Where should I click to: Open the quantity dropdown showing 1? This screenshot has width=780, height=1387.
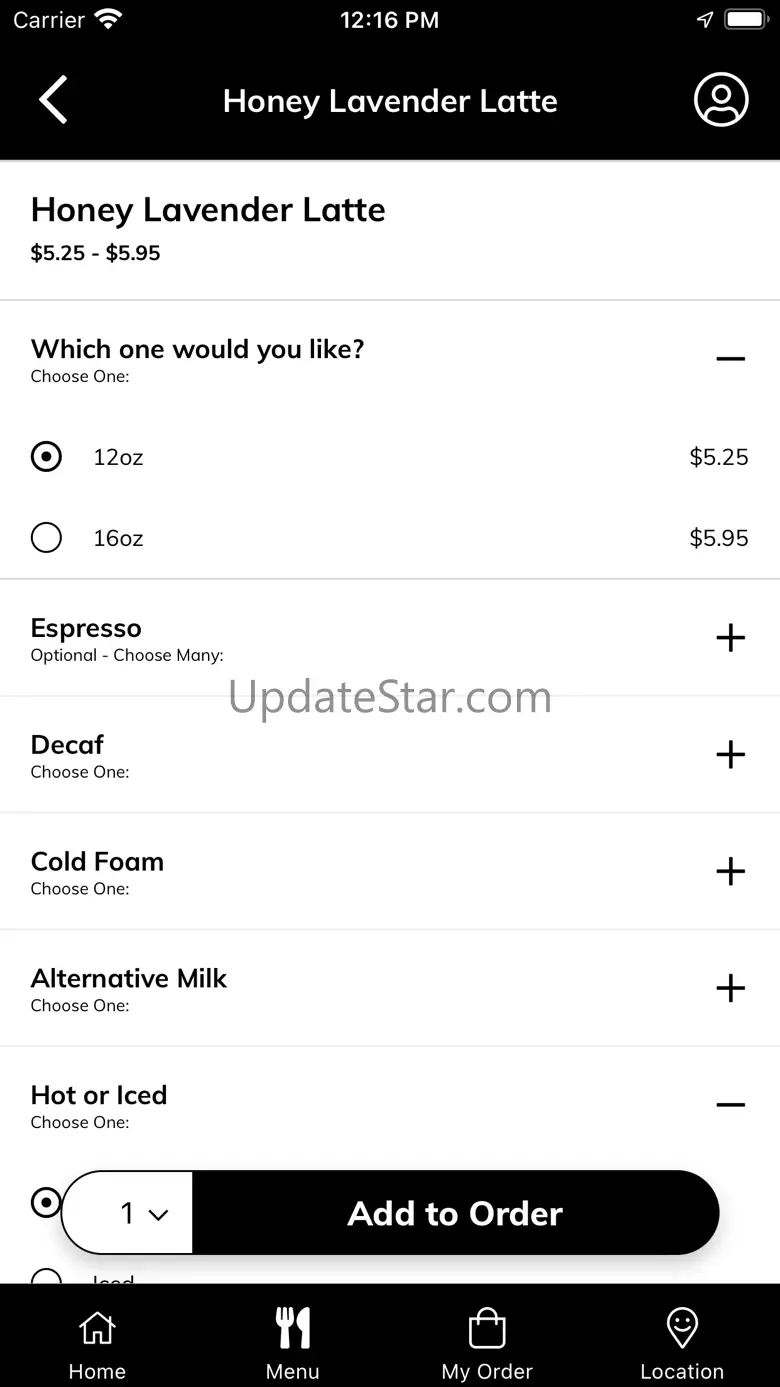[x=128, y=1213]
